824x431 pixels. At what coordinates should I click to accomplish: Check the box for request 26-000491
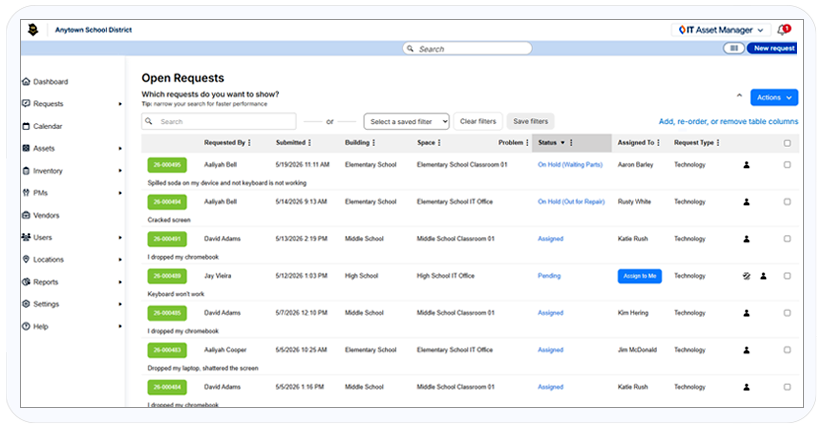(x=787, y=239)
